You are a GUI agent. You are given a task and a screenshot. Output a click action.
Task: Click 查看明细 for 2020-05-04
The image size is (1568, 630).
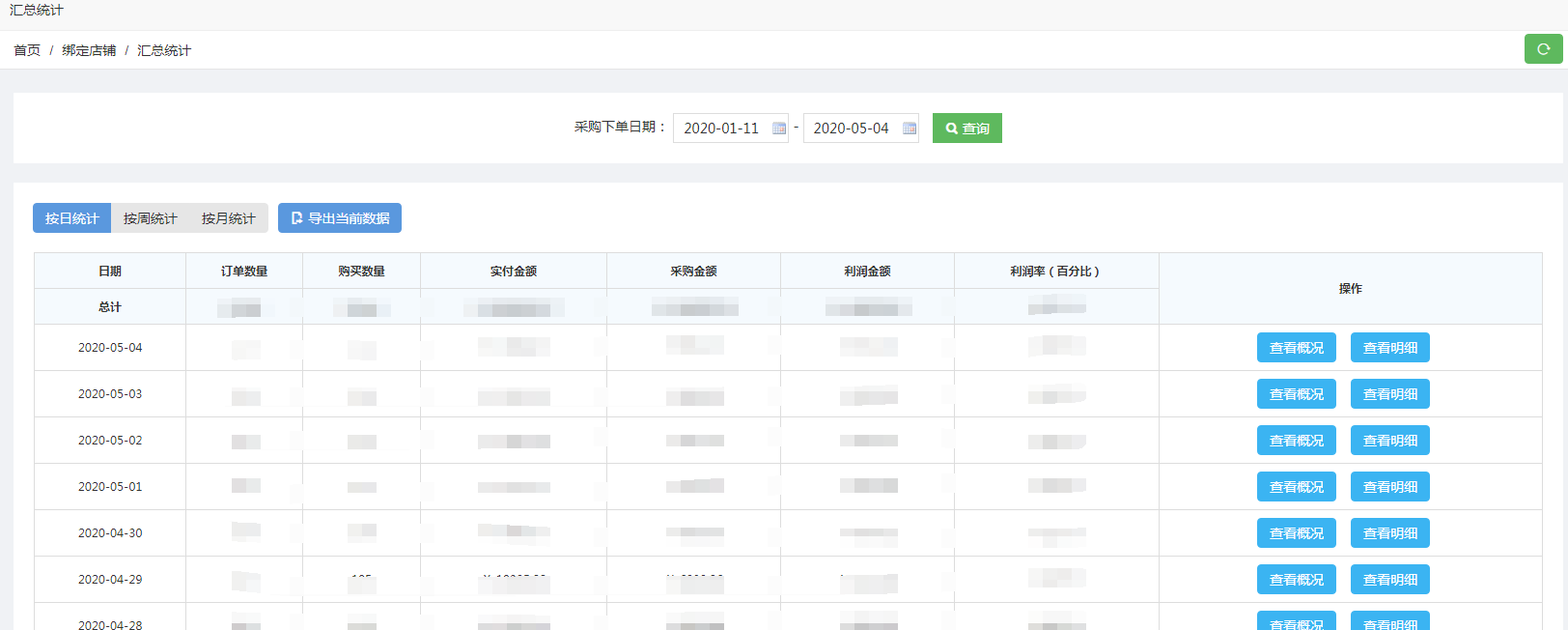coord(1389,348)
